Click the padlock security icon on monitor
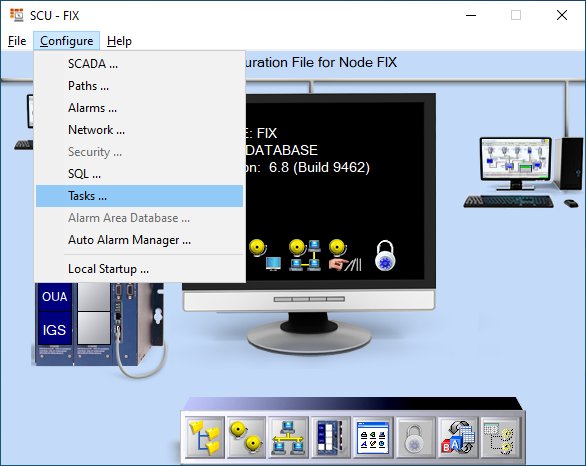 [385, 256]
